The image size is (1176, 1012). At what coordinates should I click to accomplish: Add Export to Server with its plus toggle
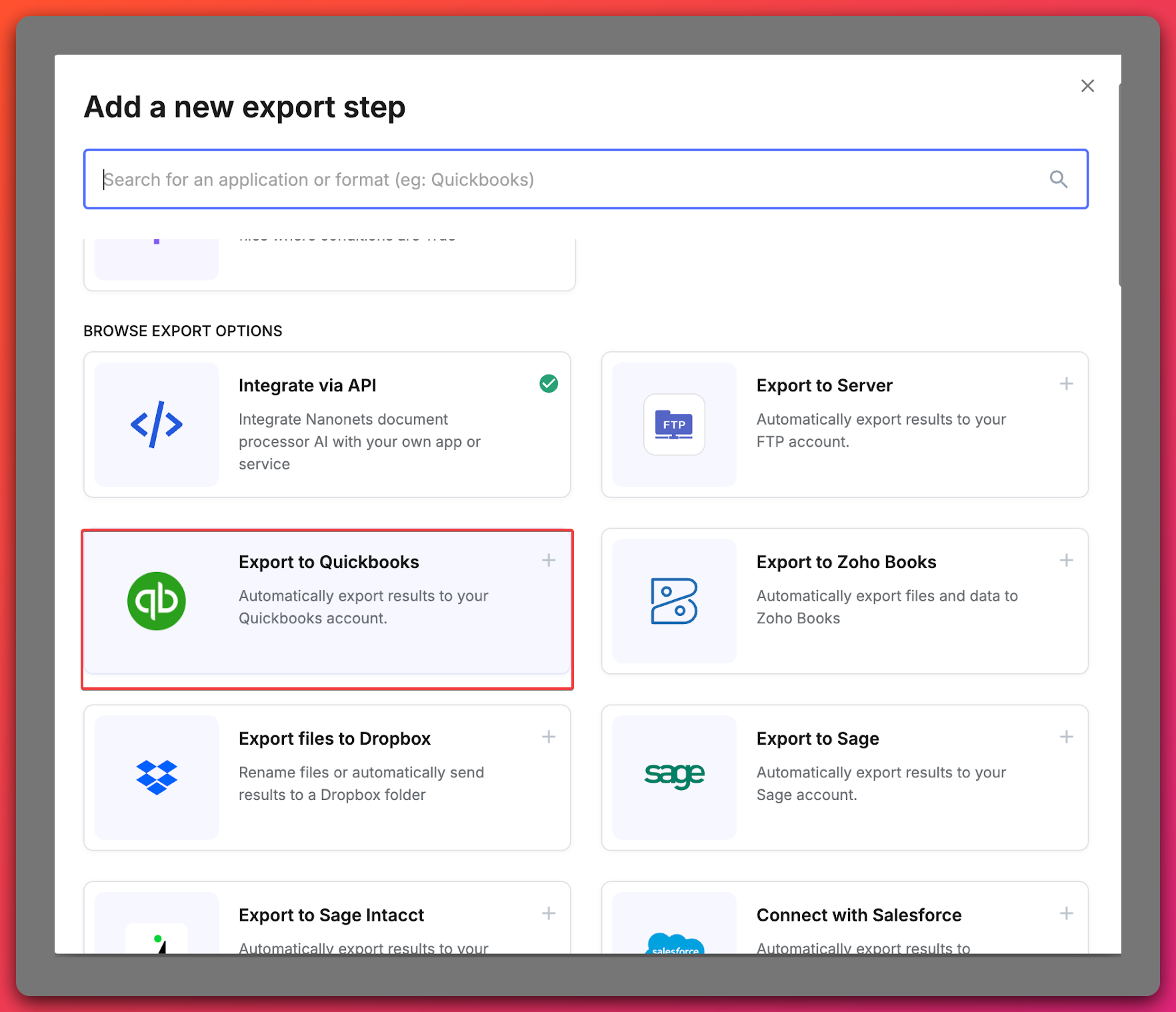click(1066, 383)
